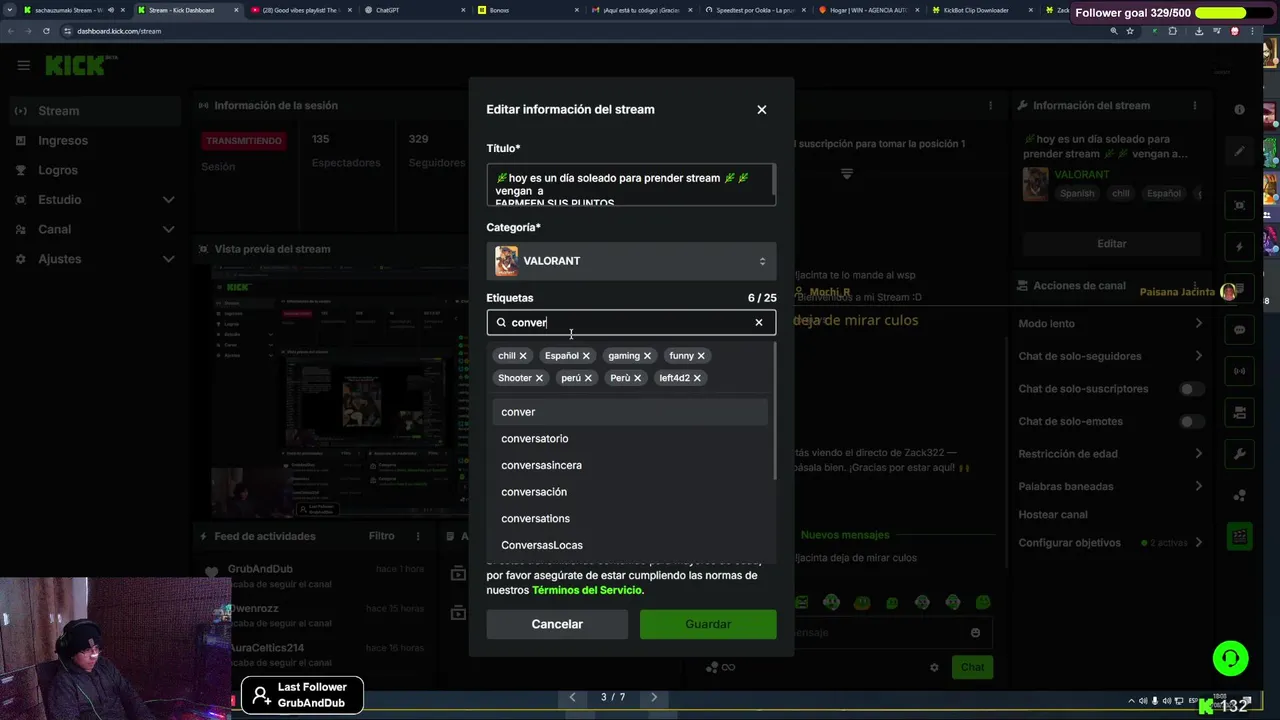
Task: Toggle Chat de solo-suscriptores
Action: [1192, 389]
